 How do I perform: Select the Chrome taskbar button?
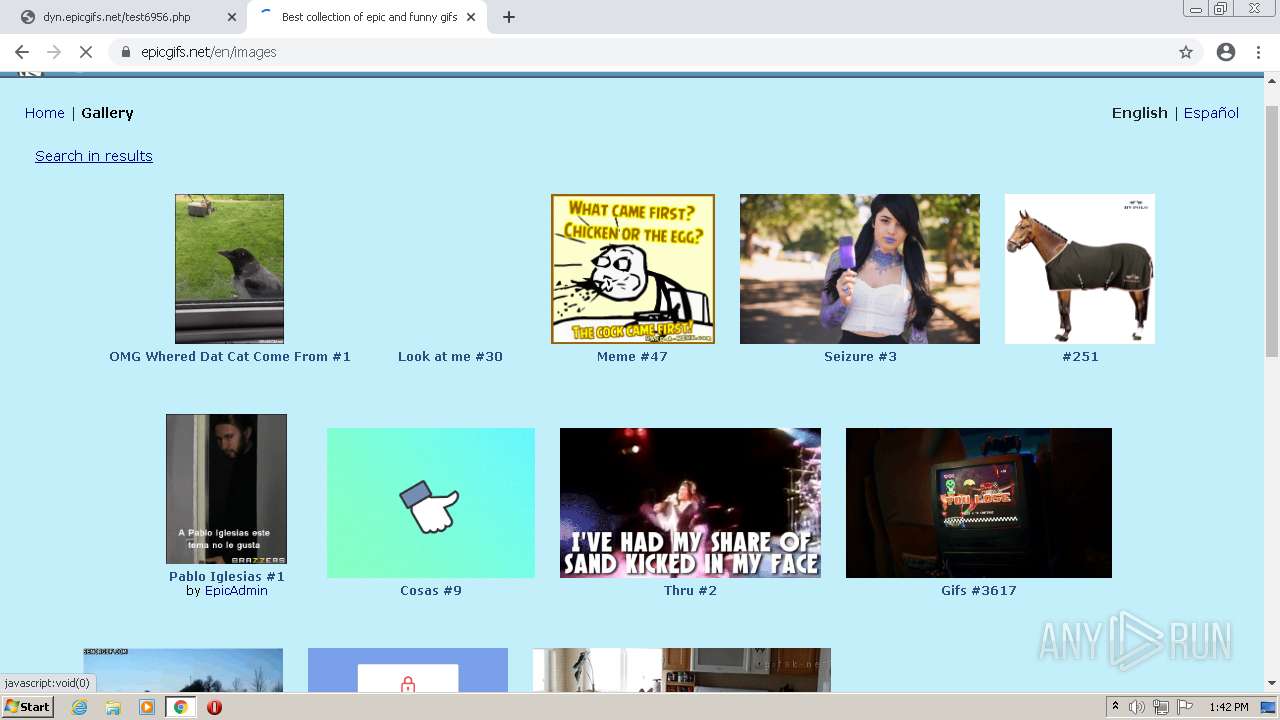(x=180, y=707)
